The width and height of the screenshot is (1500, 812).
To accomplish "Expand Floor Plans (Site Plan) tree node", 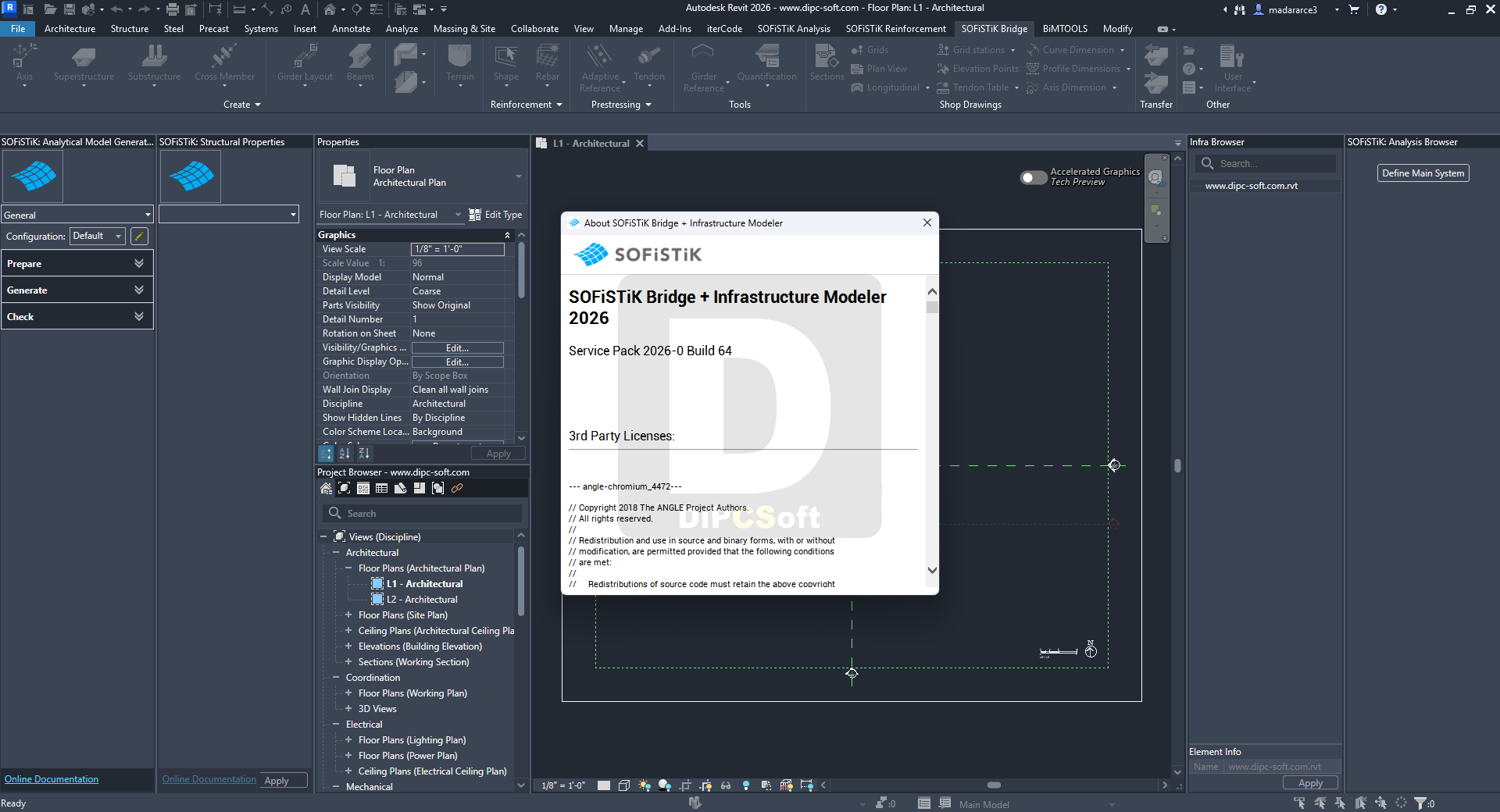I will pyautogui.click(x=348, y=615).
